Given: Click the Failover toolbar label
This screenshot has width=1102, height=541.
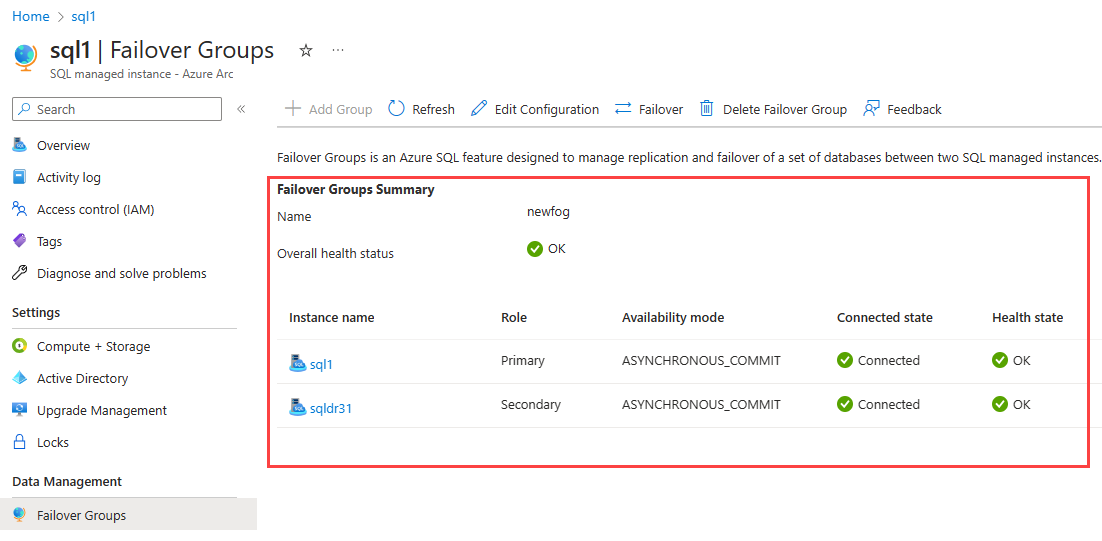Looking at the screenshot, I should pos(661,110).
